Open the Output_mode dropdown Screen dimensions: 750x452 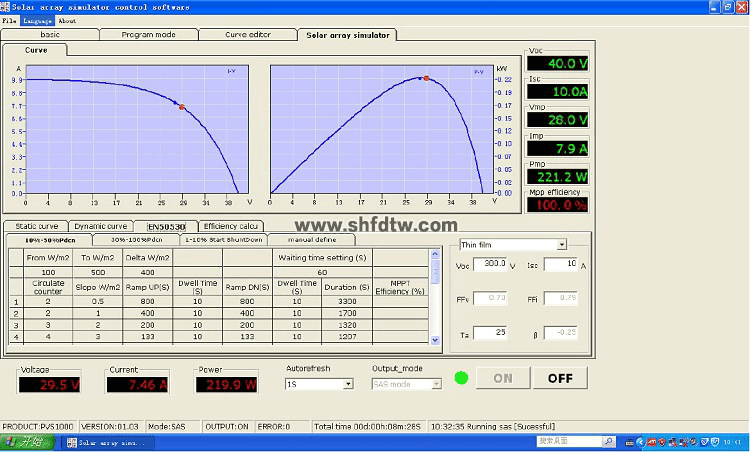[435, 383]
